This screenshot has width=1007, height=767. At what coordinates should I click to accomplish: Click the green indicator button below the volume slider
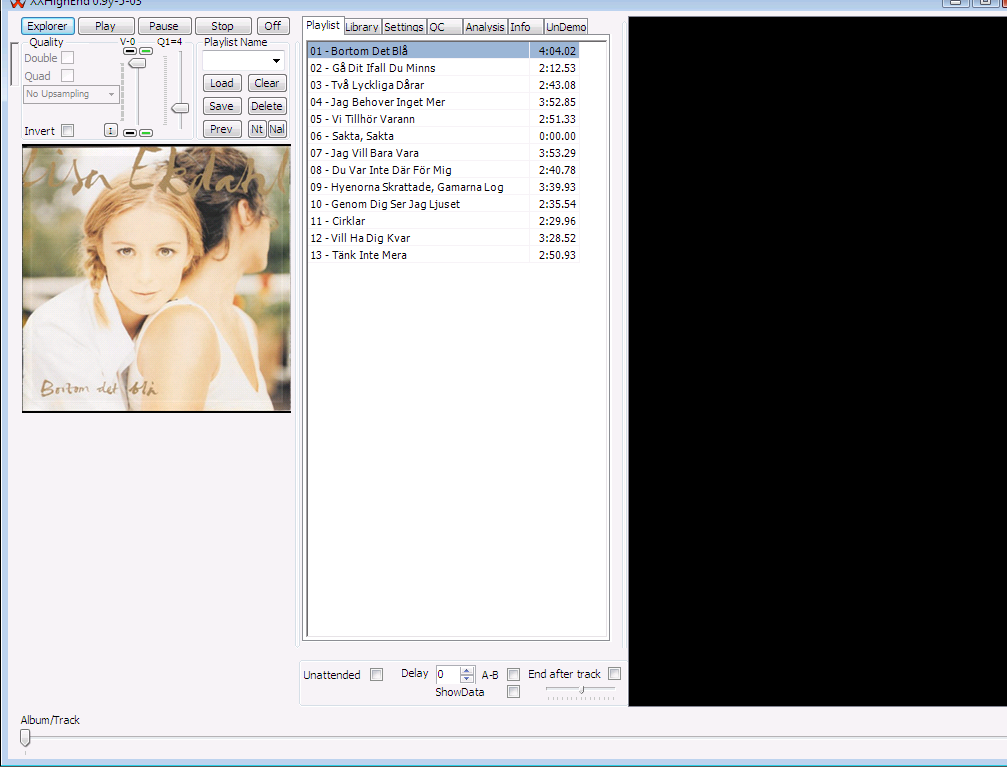coord(146,132)
